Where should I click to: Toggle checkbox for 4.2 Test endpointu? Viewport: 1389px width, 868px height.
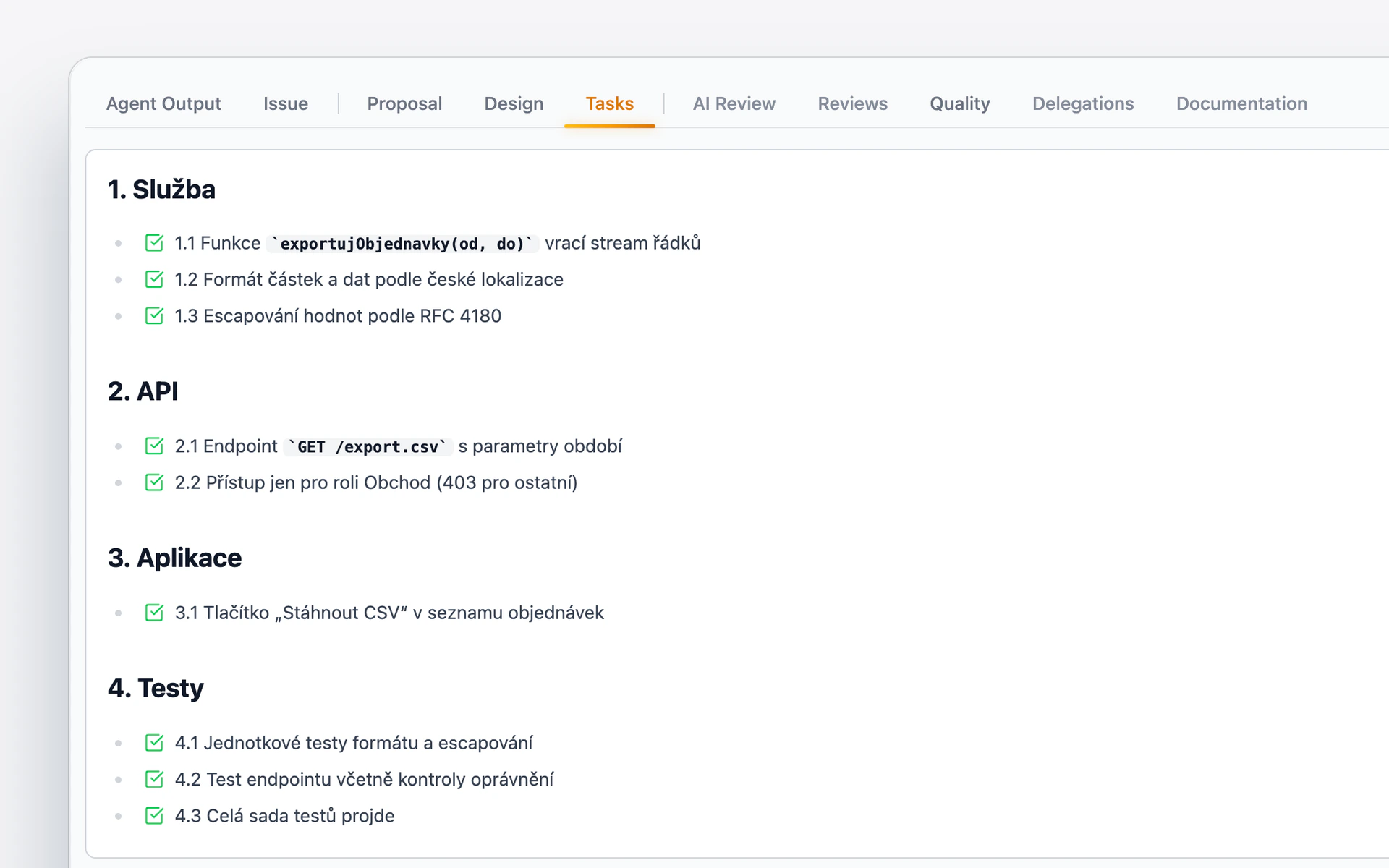tap(154, 779)
